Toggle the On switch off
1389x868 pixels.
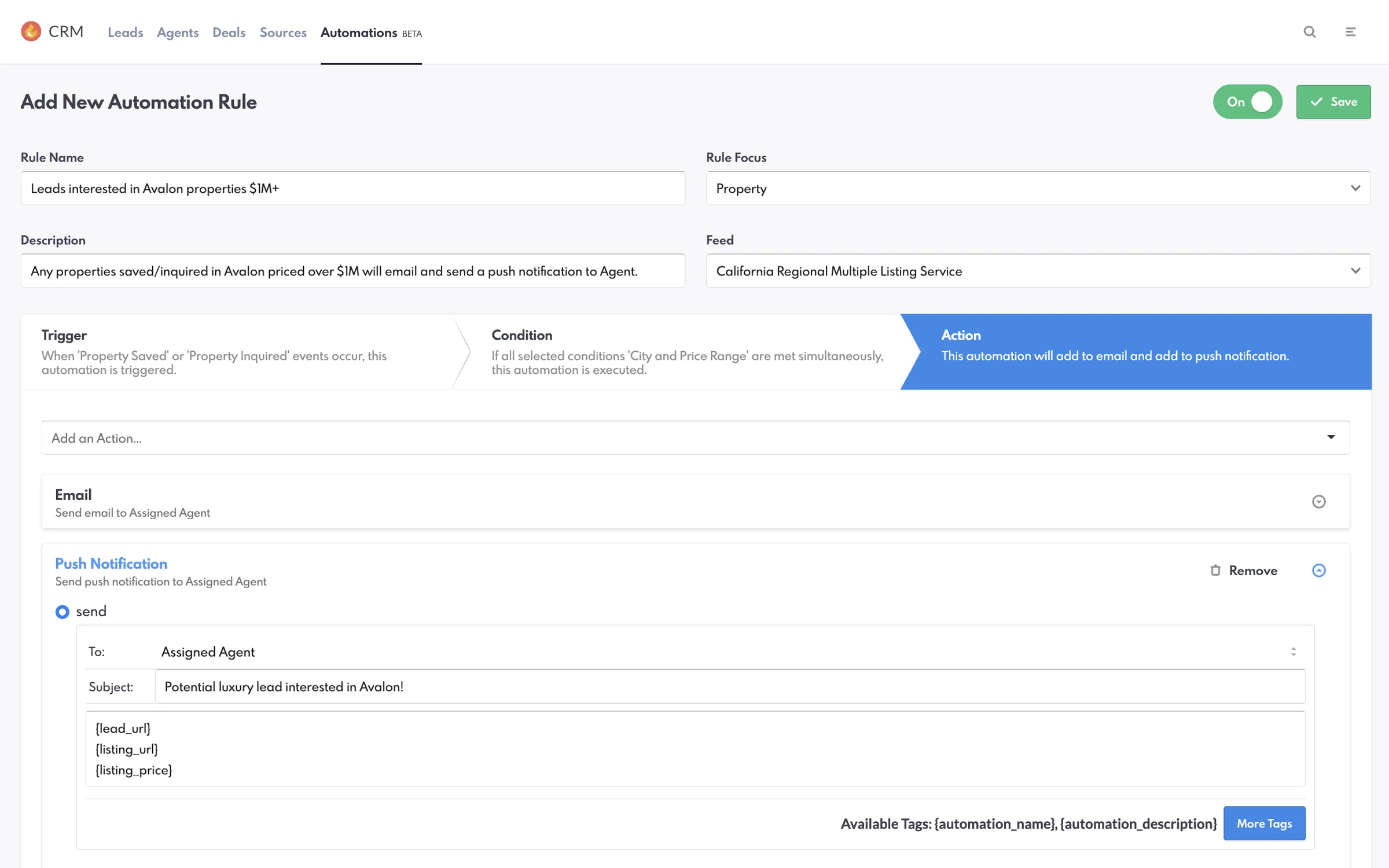[1248, 102]
